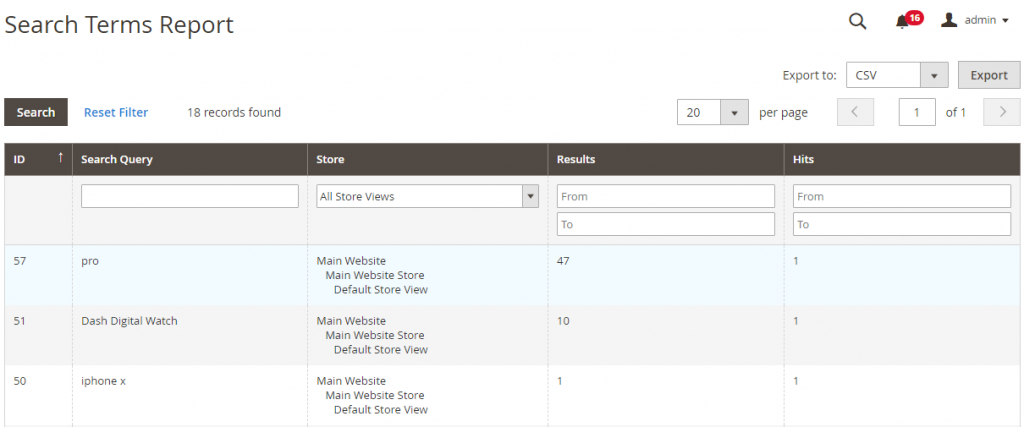Click the Search button
1024x427 pixels.
(36, 112)
